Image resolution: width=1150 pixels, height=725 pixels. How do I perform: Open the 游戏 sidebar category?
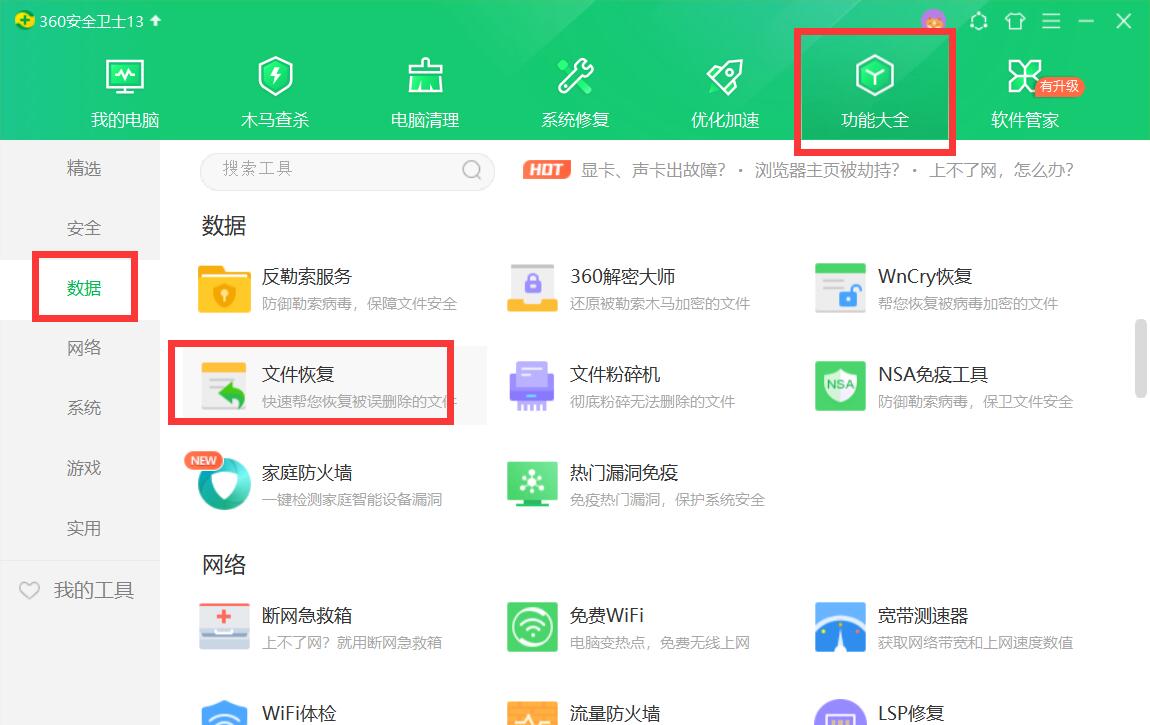point(84,468)
